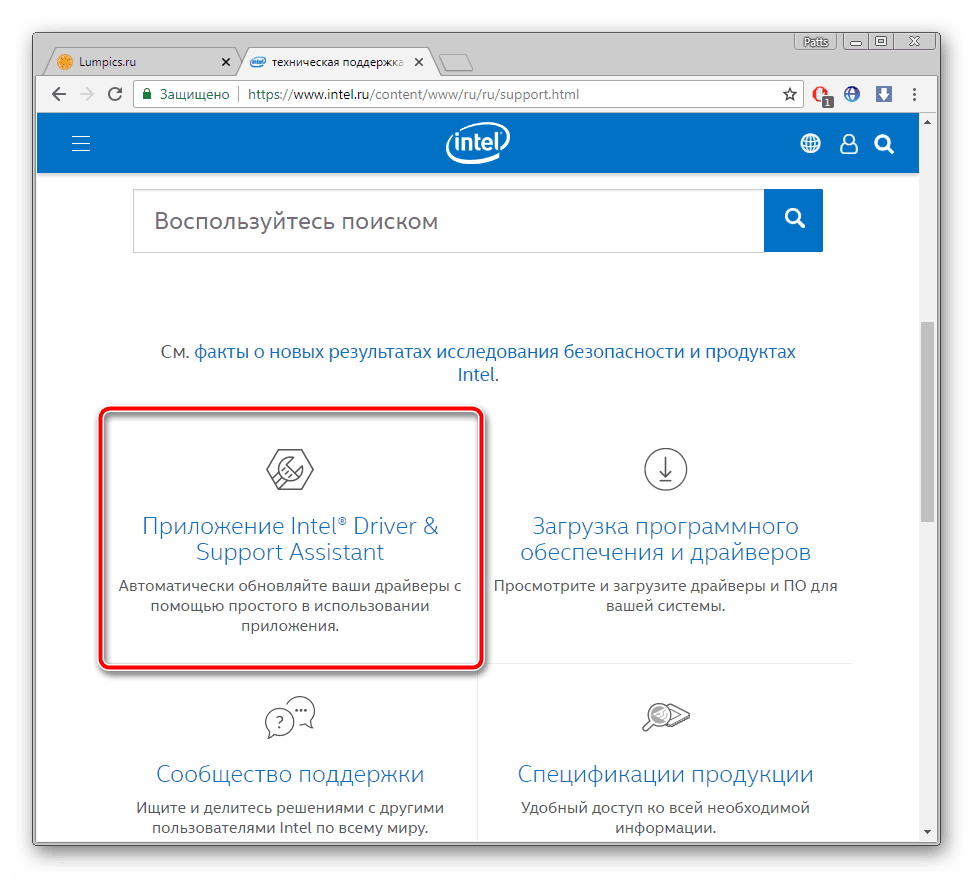Open the Загрузка программного обеспечения и драйверов link
The width and height of the screenshot is (973, 878).
(x=665, y=539)
